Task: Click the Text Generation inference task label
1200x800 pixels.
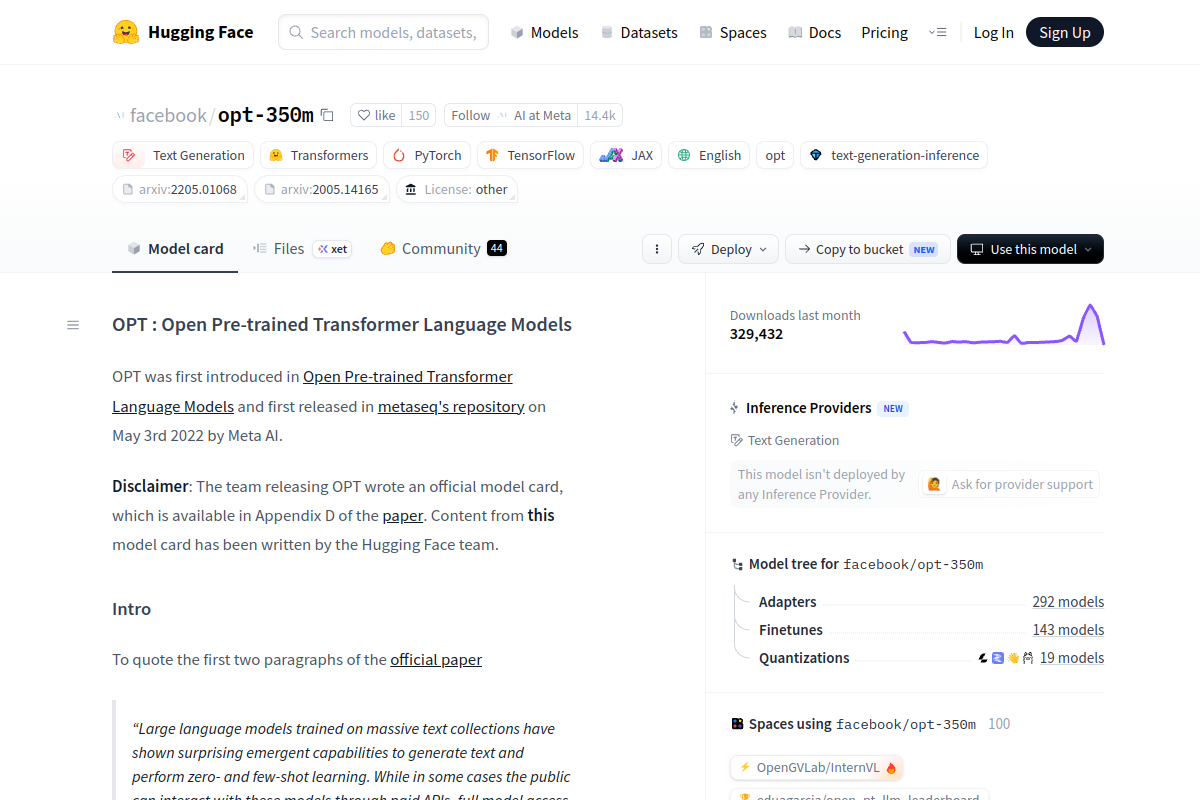Action: pos(785,440)
